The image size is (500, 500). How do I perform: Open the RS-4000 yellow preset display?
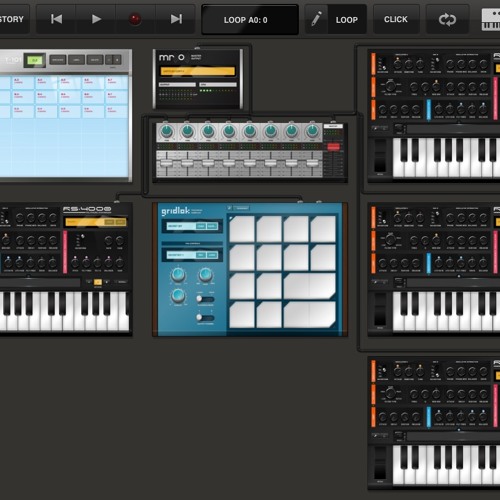click(96, 222)
